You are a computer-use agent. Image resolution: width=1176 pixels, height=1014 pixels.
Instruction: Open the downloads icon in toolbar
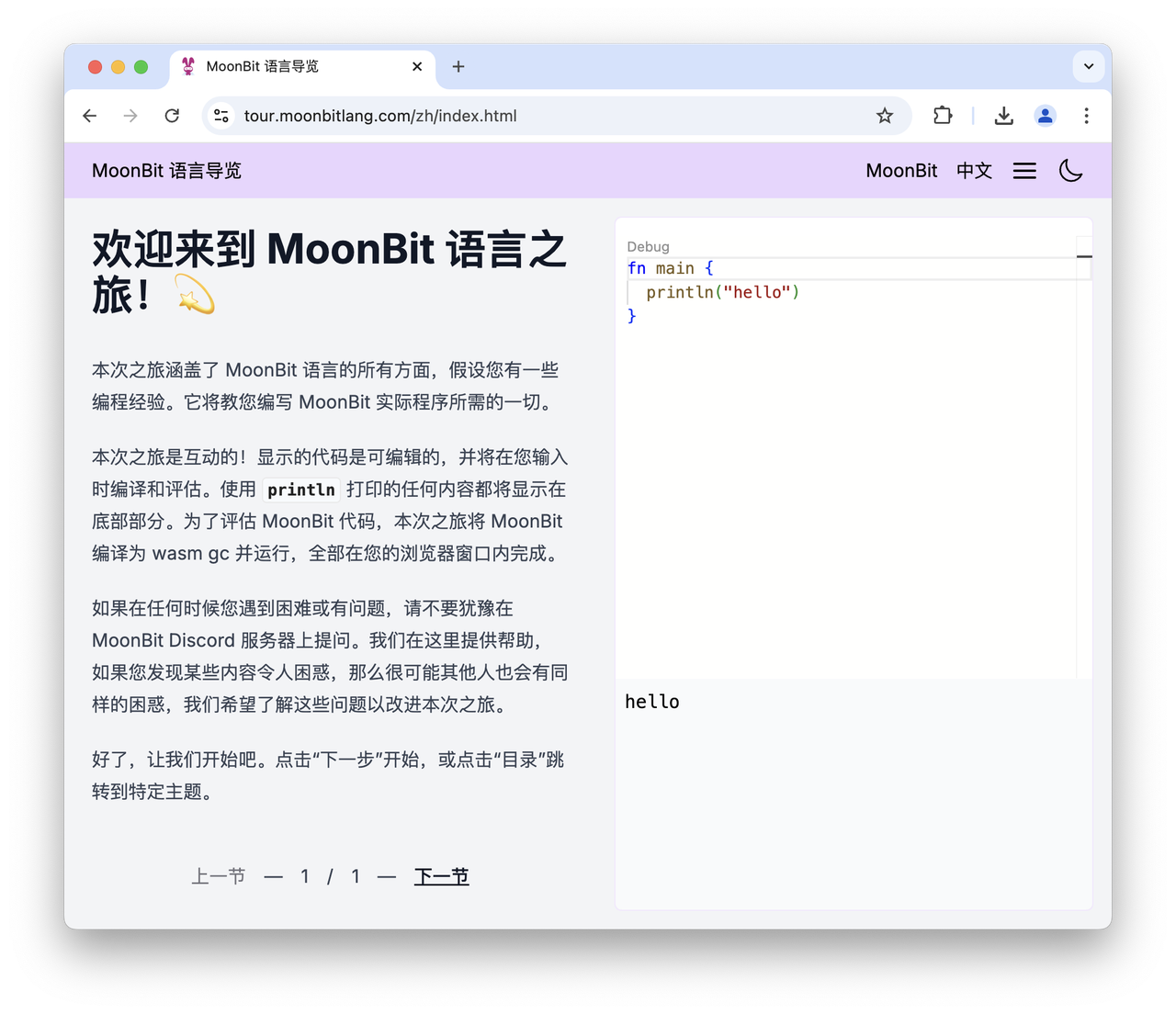pyautogui.click(x=1004, y=116)
